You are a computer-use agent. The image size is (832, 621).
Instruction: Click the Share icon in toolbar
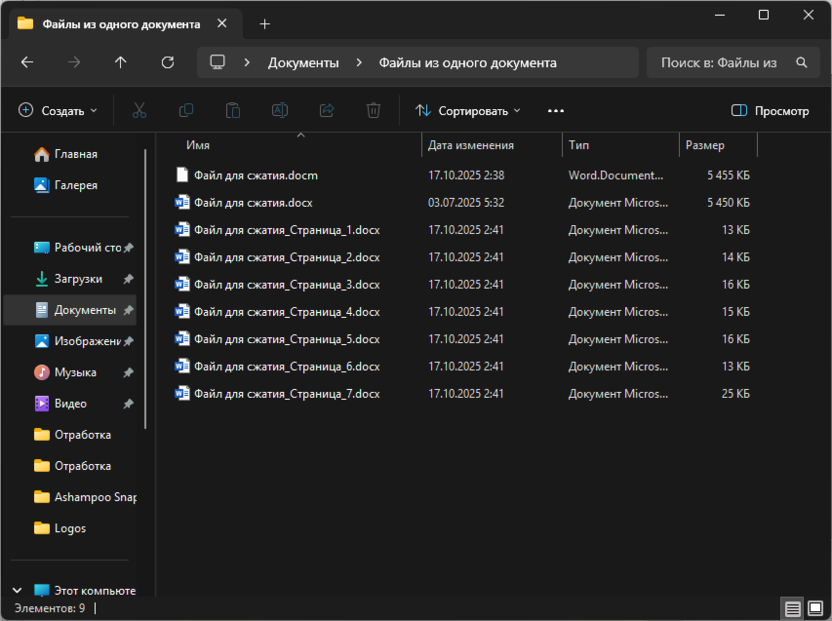[326, 111]
